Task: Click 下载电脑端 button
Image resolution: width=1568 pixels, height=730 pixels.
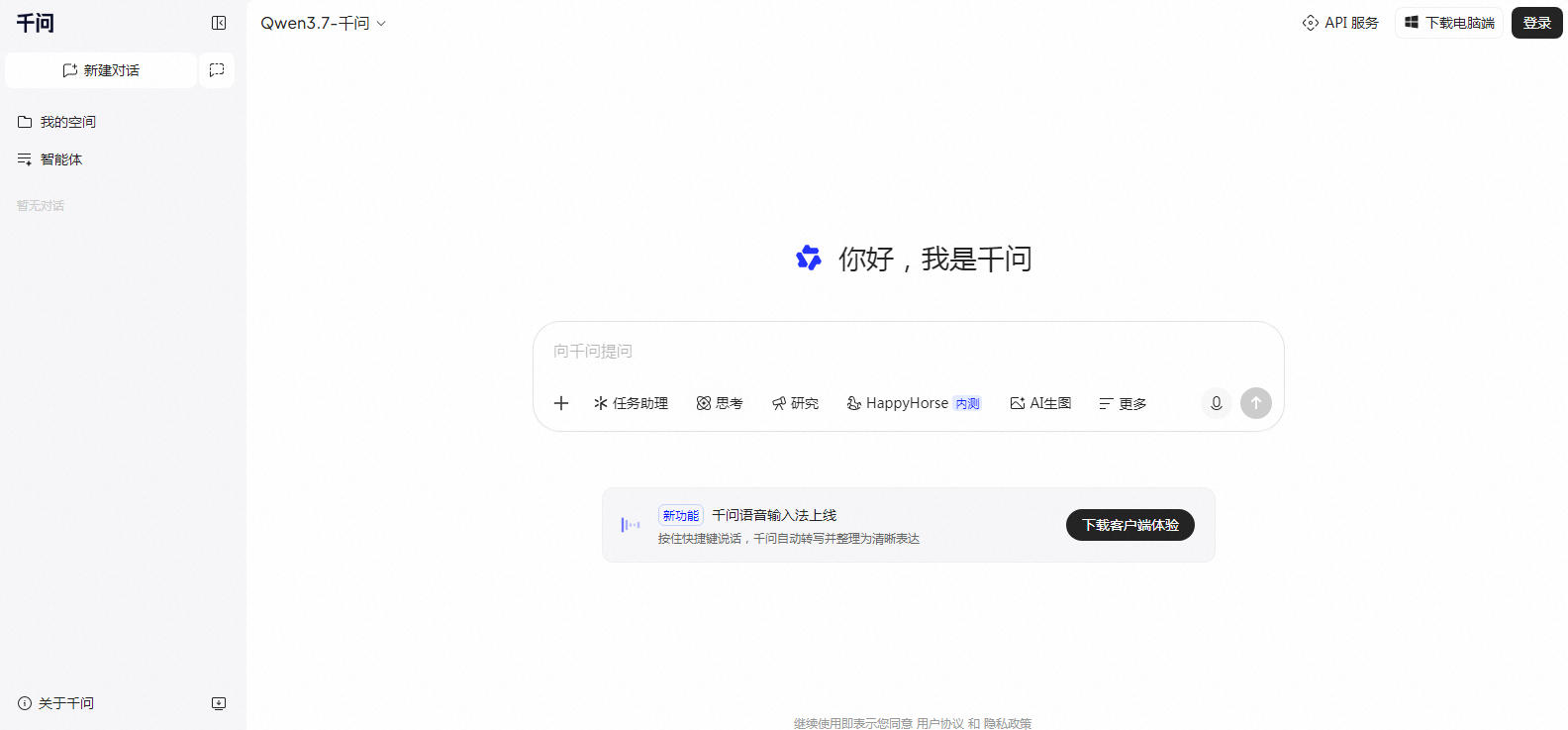Action: coord(1449,23)
